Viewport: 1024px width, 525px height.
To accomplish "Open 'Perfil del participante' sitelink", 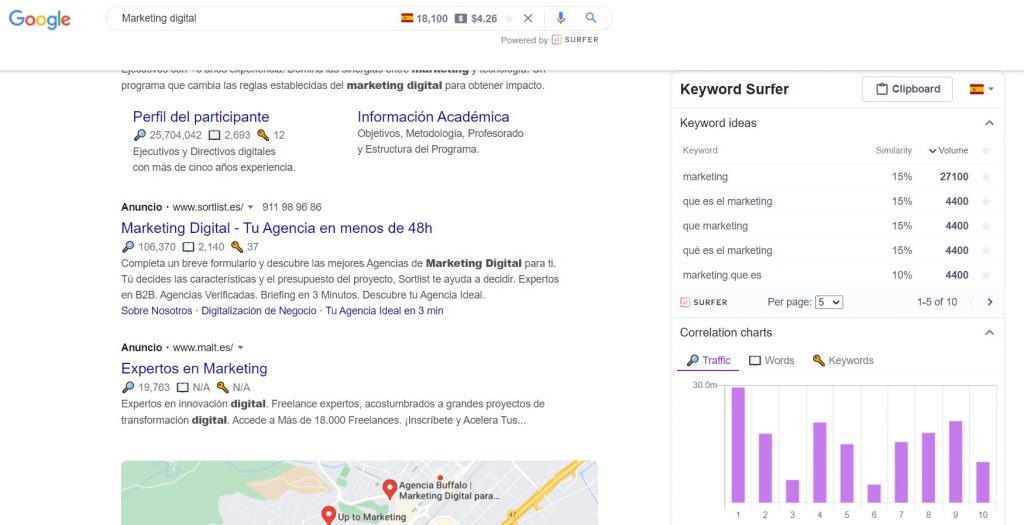I will [200, 117].
